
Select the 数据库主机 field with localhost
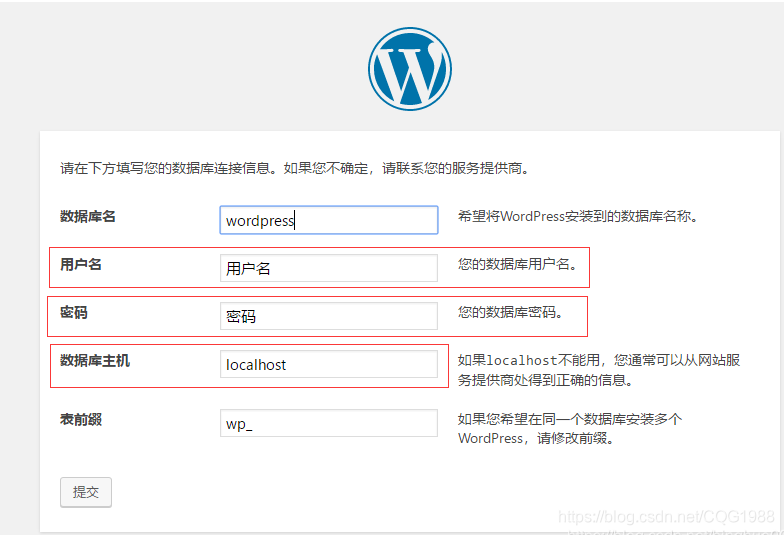[x=329, y=364]
